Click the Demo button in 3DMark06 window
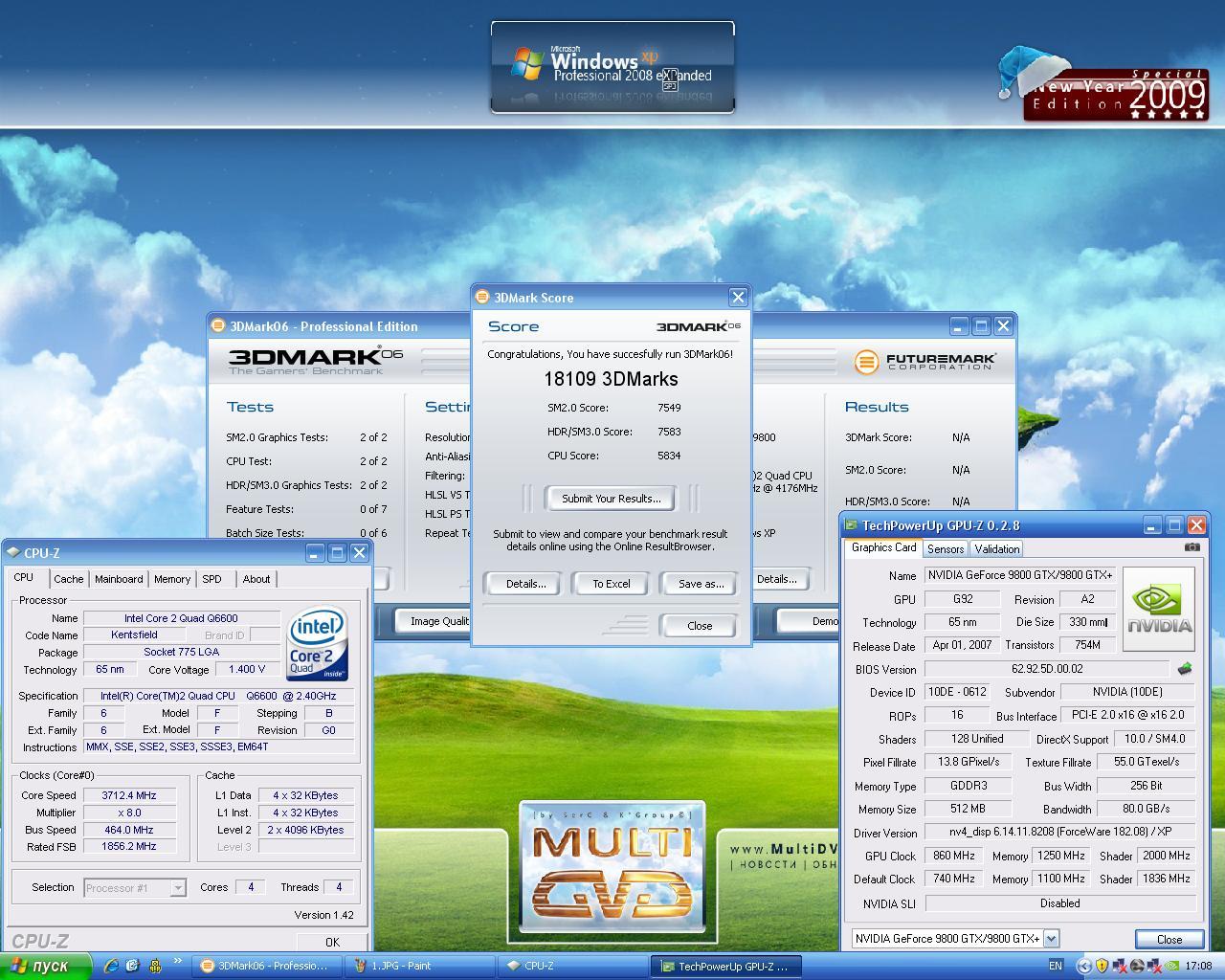 (x=812, y=621)
